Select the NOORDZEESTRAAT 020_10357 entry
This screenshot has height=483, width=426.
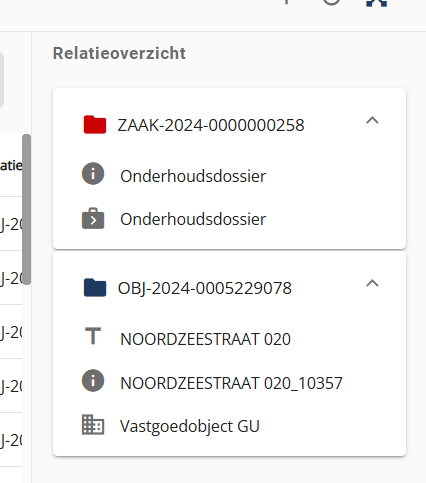pyautogui.click(x=231, y=383)
